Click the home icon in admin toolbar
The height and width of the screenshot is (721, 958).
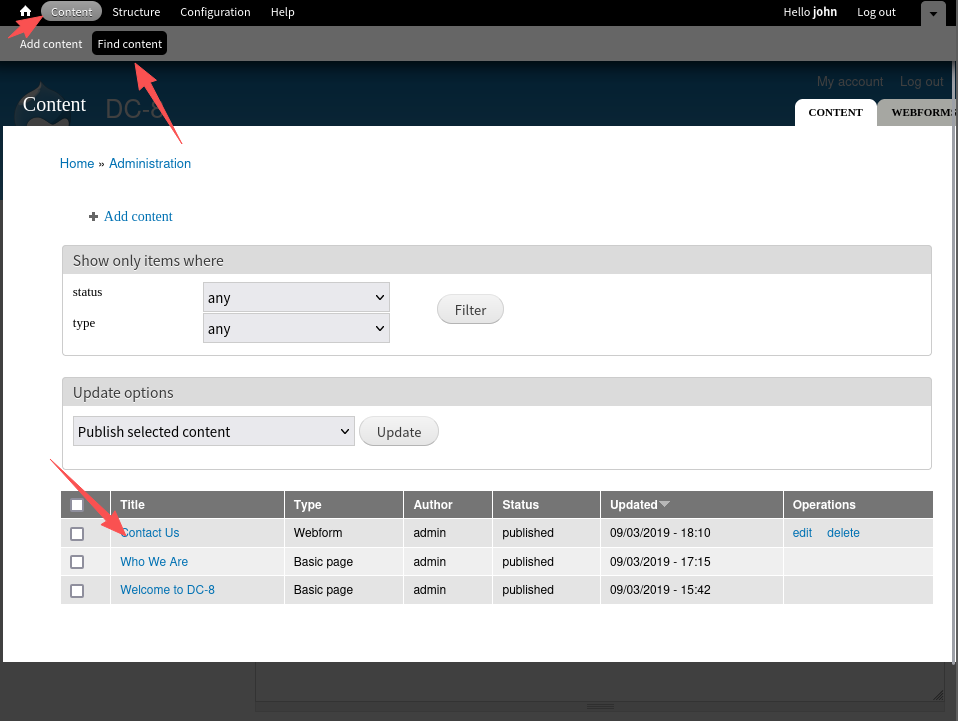pos(25,12)
